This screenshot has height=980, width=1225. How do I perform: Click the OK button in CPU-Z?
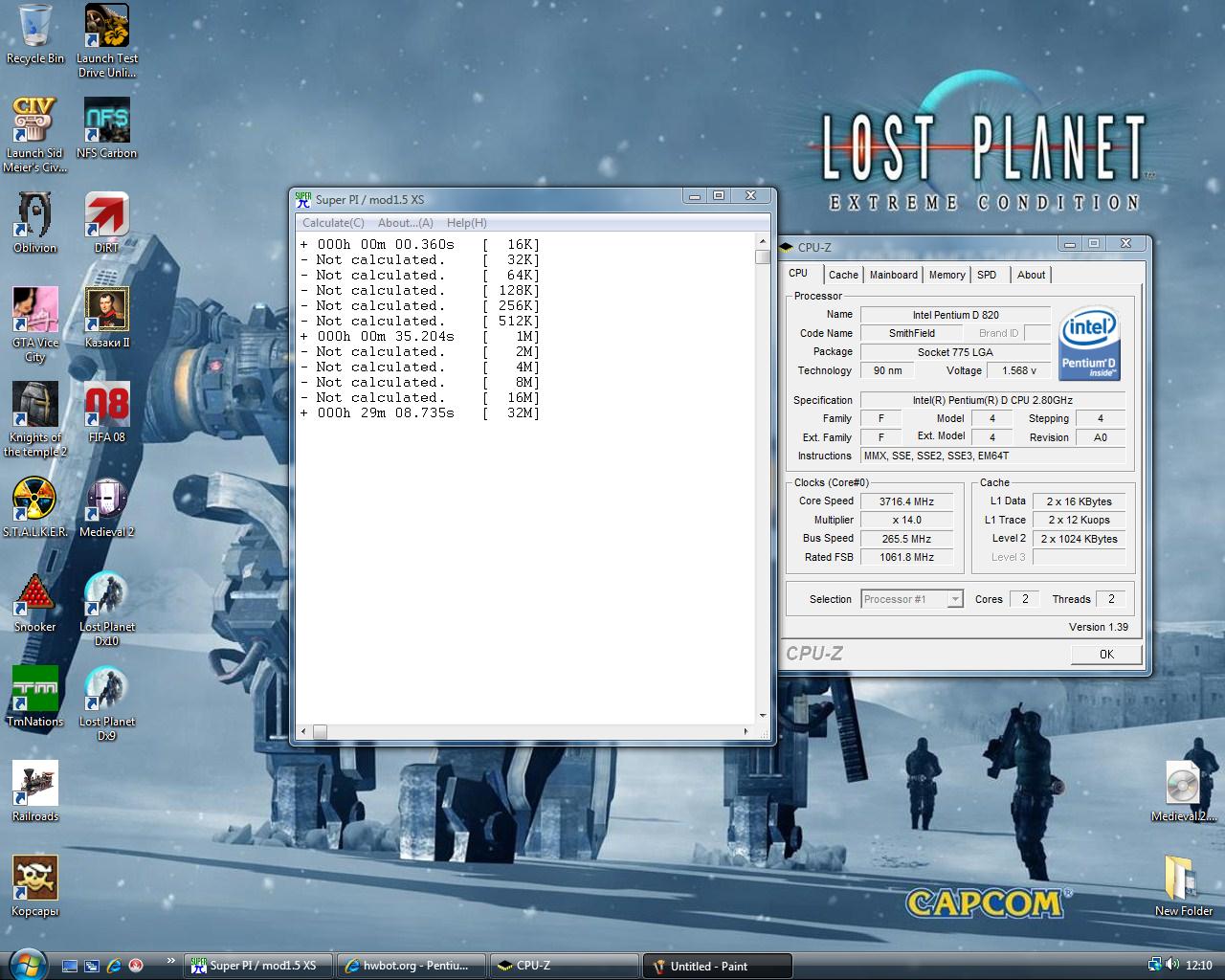tap(1106, 655)
